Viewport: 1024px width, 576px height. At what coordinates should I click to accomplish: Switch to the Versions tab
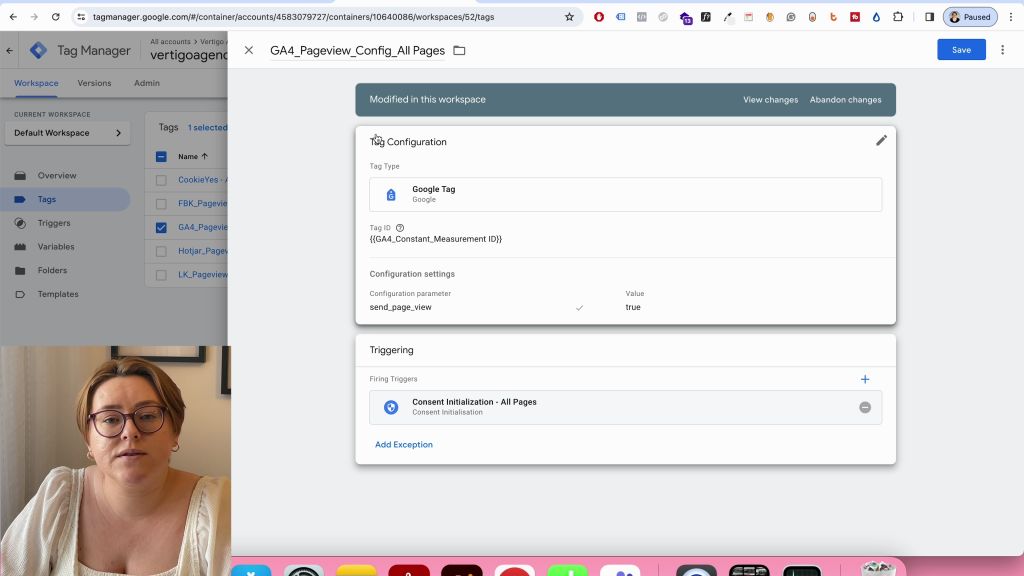(x=94, y=83)
